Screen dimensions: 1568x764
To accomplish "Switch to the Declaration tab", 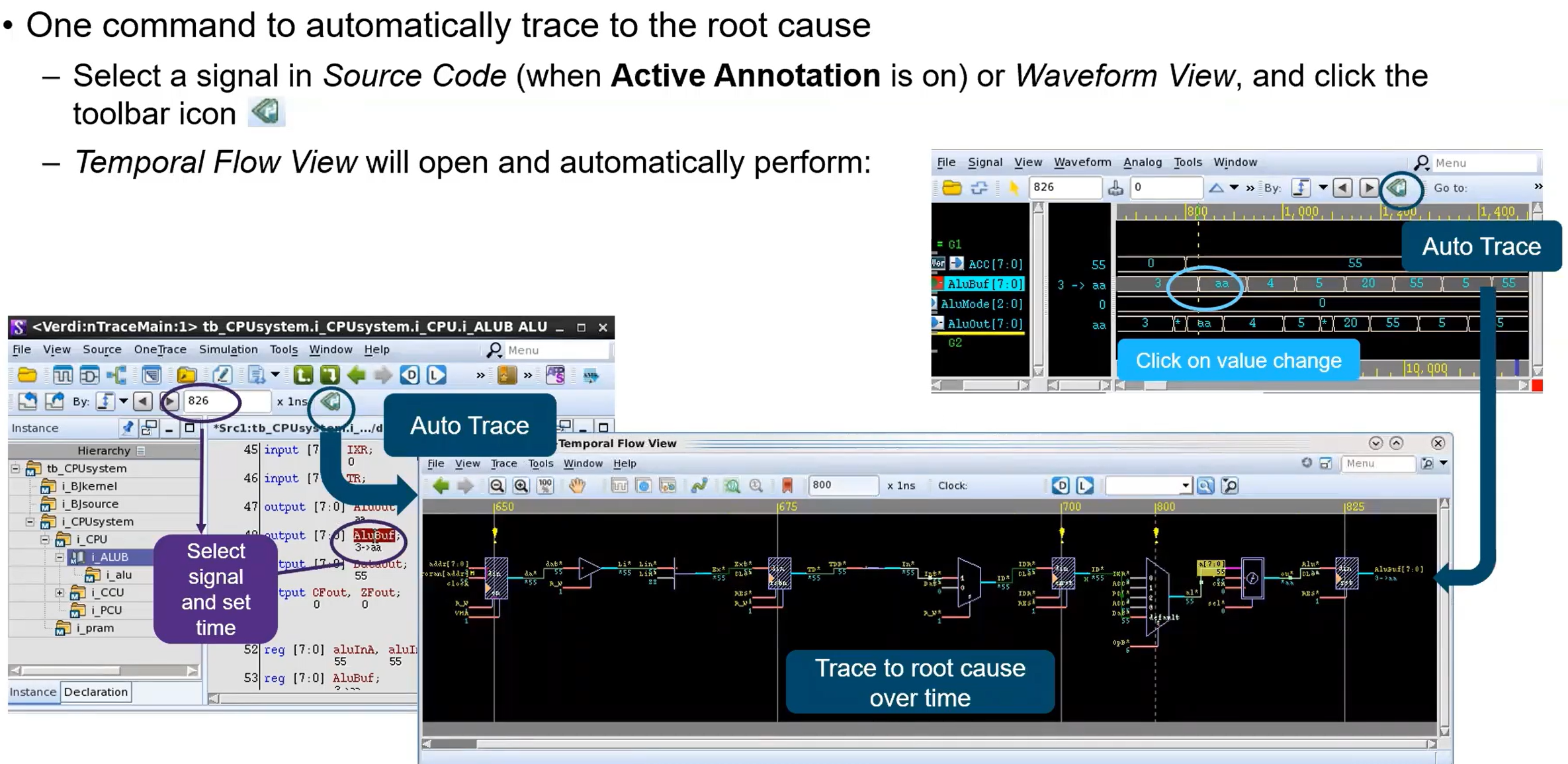I will (96, 692).
